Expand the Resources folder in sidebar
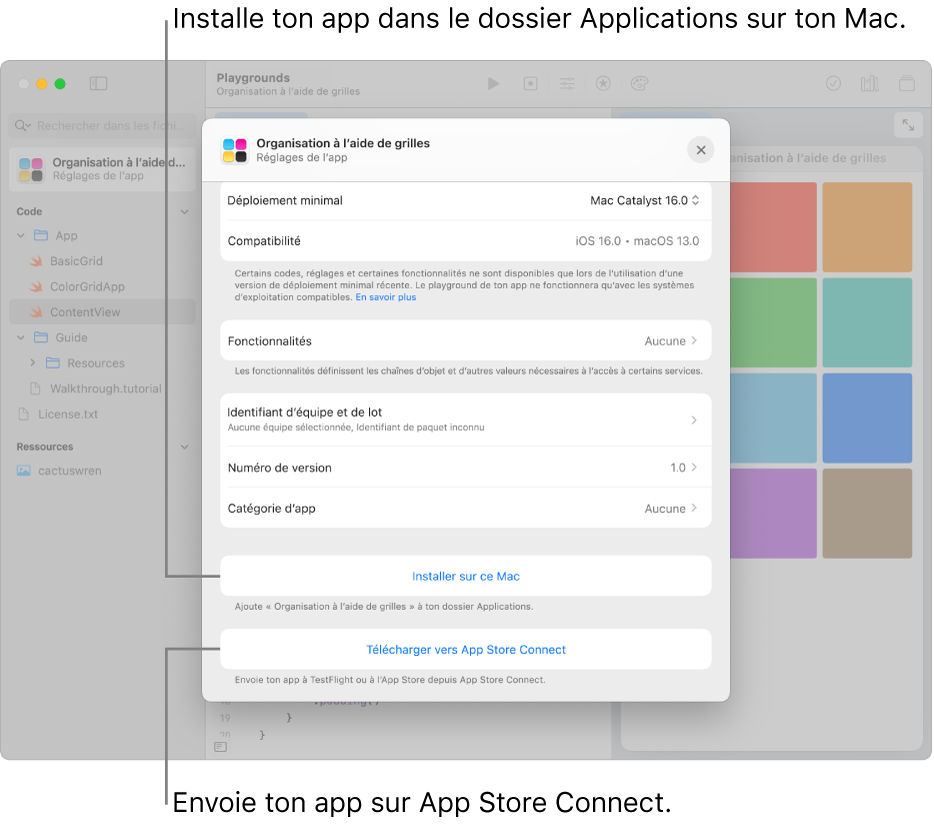Image resolution: width=934 pixels, height=825 pixels. coord(33,363)
